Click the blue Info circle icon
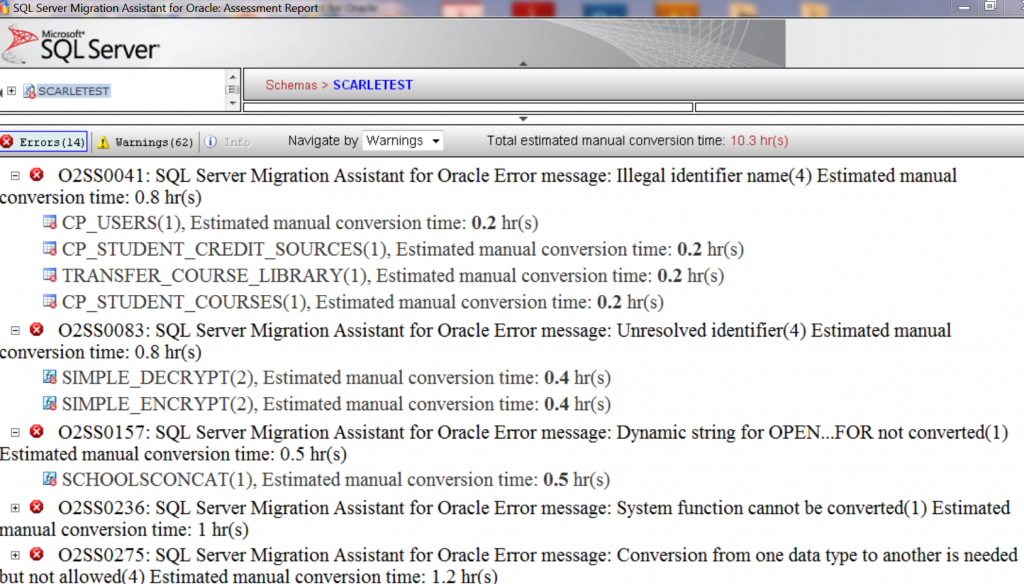The image size is (1024, 584). coord(210,142)
